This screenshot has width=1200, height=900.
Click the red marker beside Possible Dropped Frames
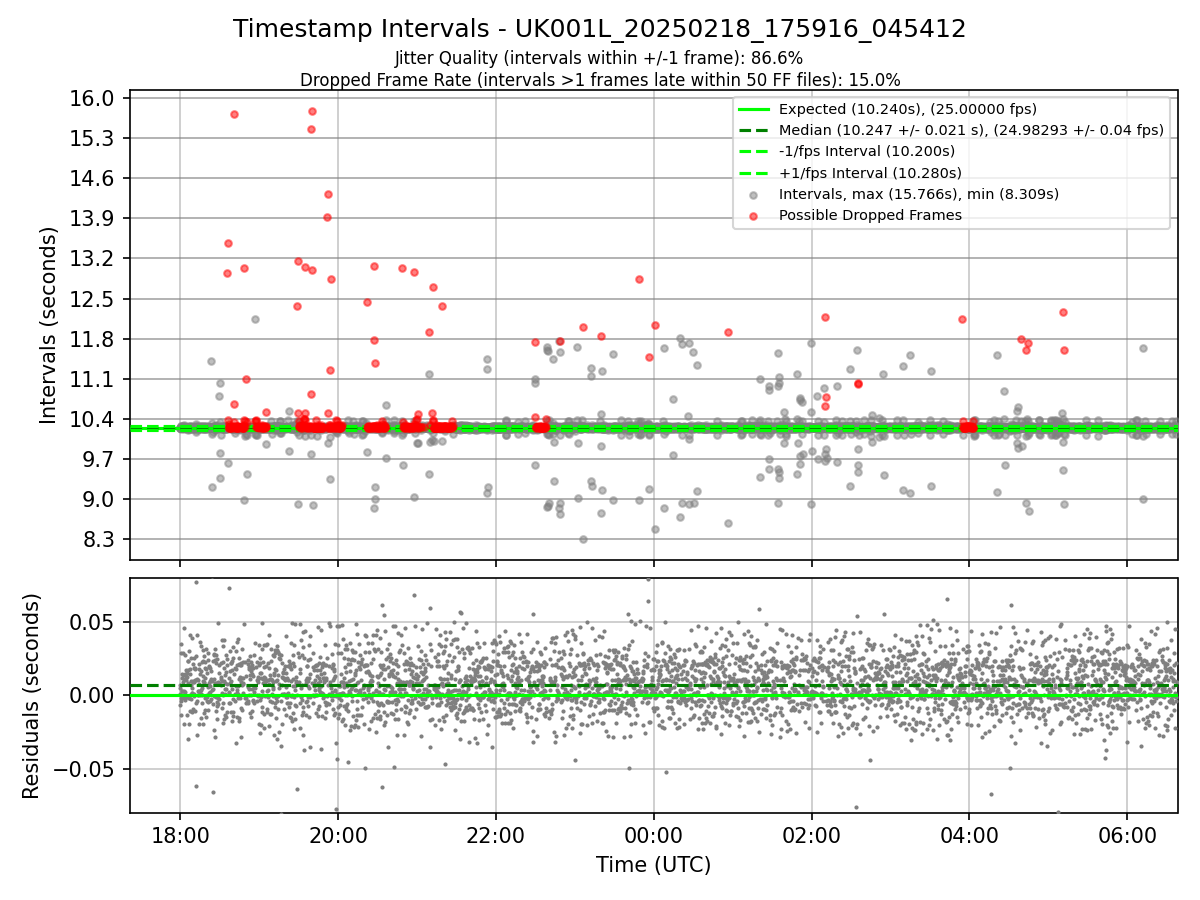[753, 215]
